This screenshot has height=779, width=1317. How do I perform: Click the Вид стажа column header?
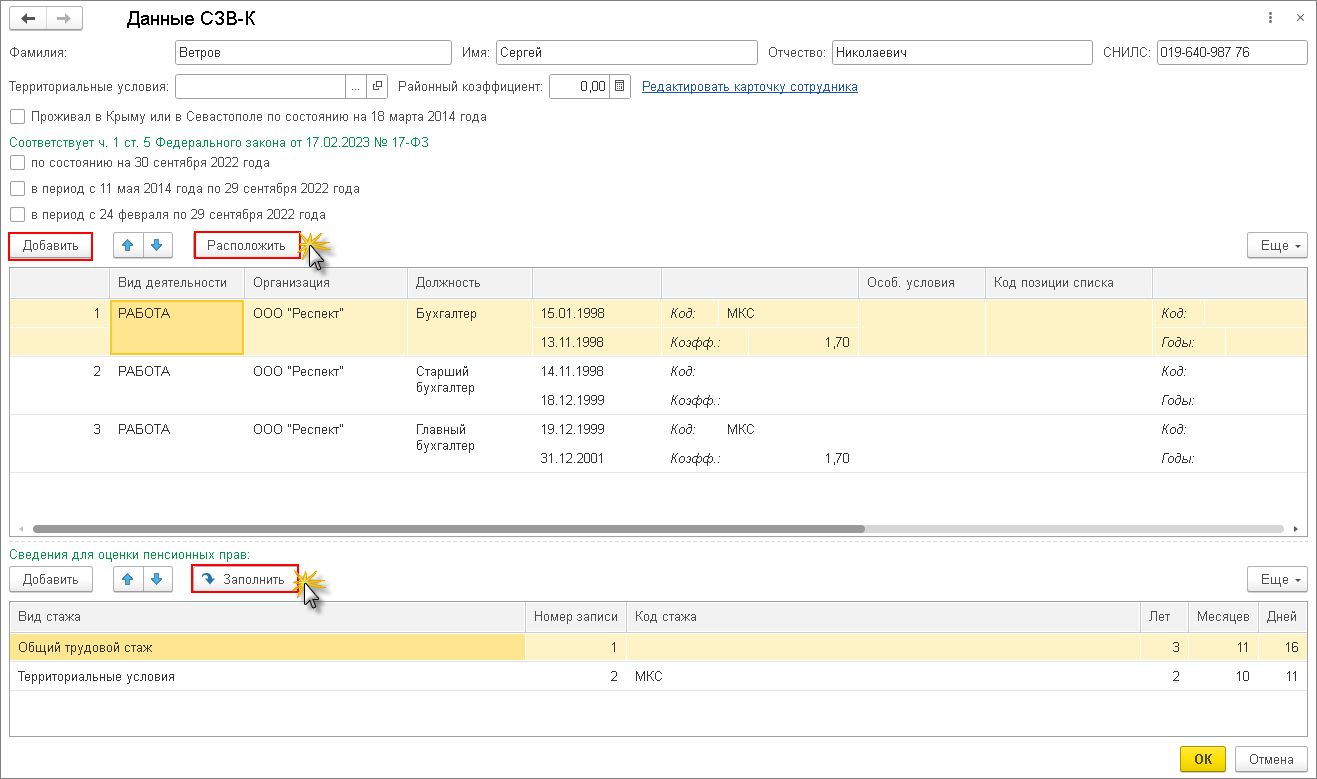268,617
